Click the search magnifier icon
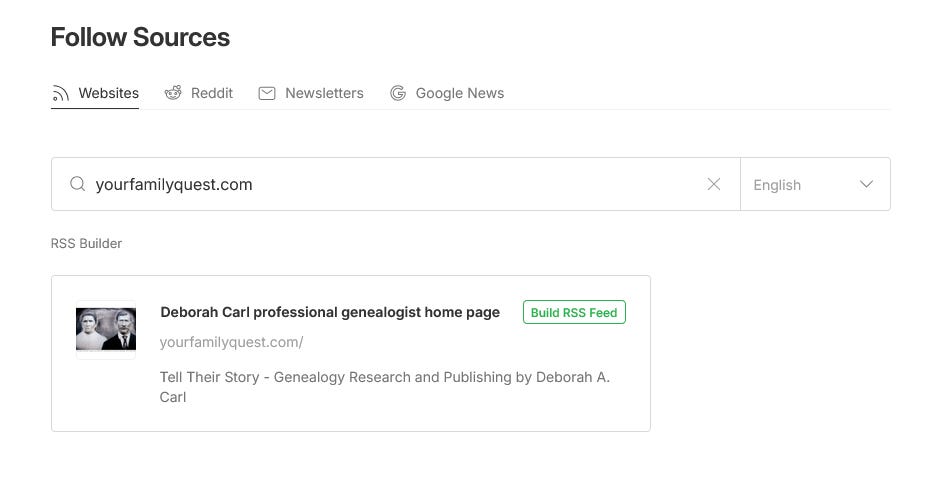This screenshot has width=951, height=494. pyautogui.click(x=78, y=184)
